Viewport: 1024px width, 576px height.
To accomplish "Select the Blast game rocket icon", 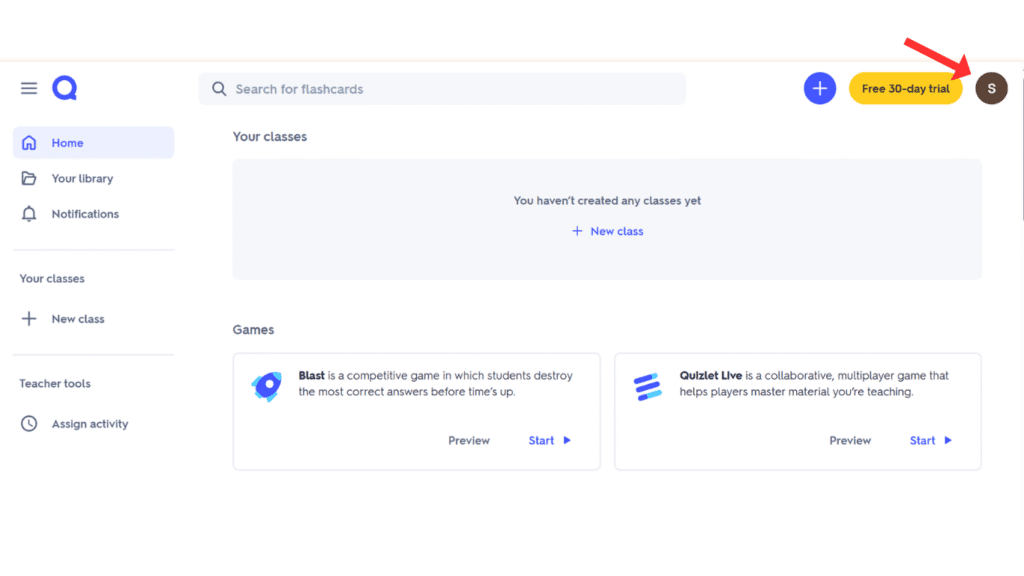I will click(267, 387).
